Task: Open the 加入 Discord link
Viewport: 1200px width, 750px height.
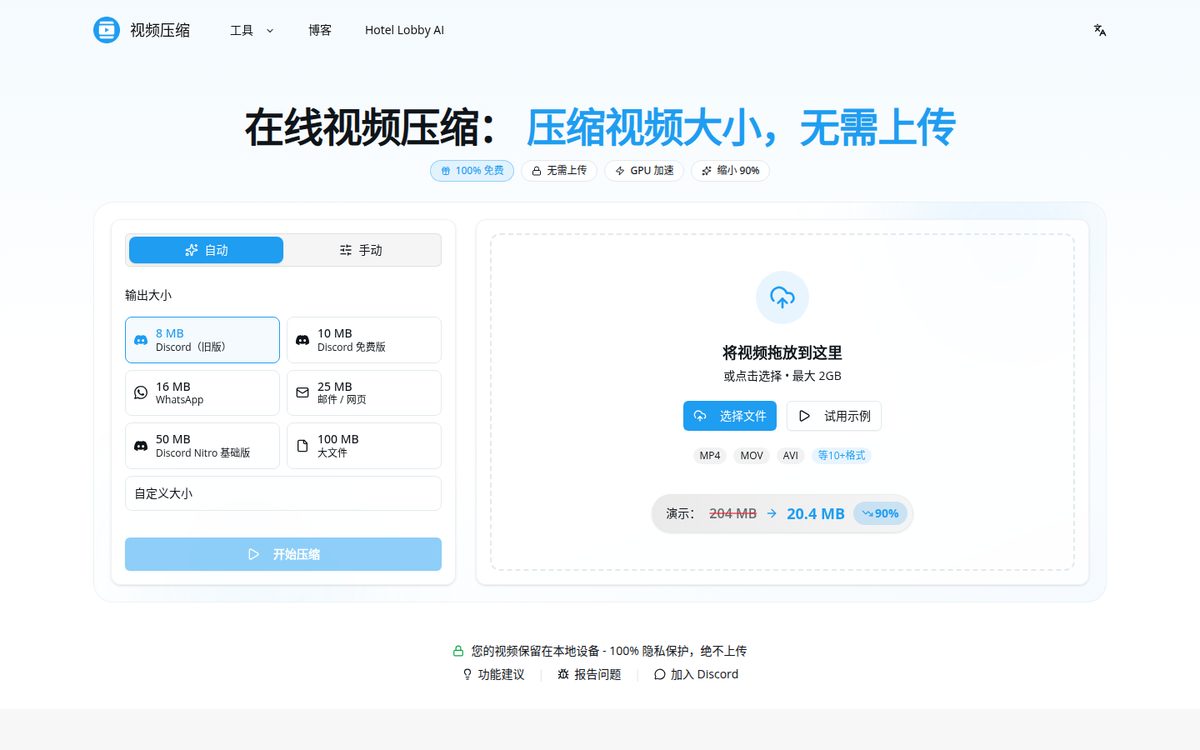Action: 696,674
